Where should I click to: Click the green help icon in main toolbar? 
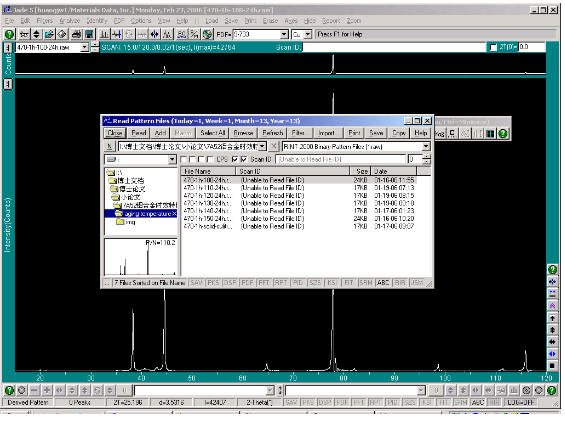9,34
